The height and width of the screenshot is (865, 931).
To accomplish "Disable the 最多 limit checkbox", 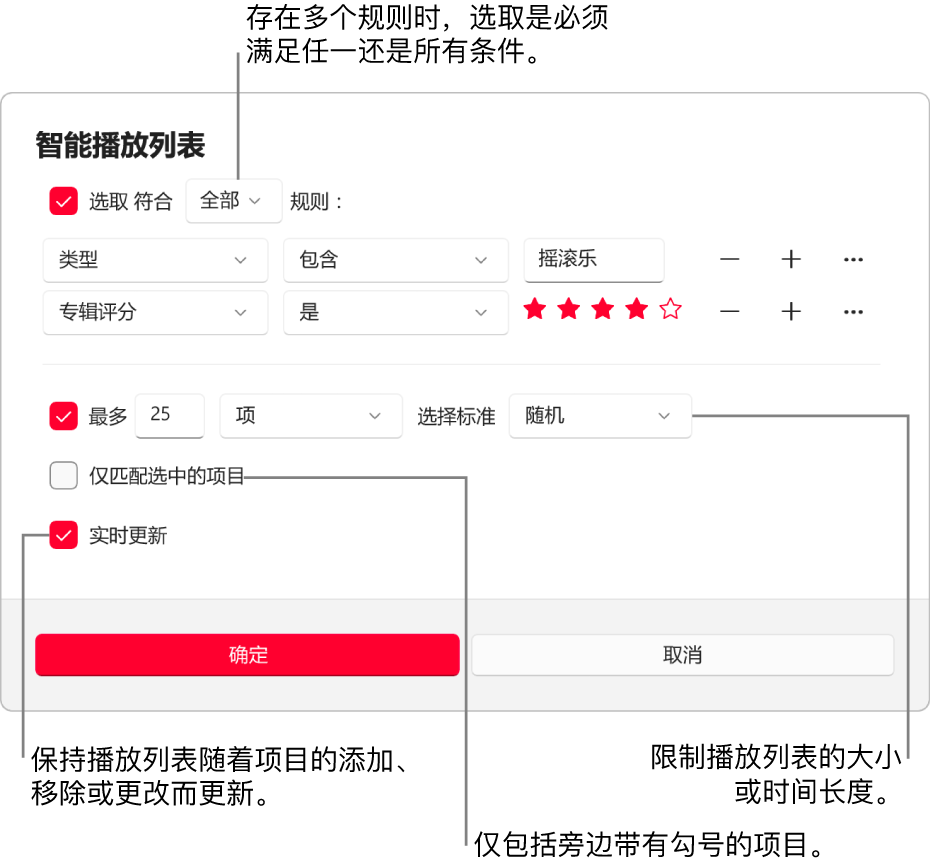I will pos(63,416).
